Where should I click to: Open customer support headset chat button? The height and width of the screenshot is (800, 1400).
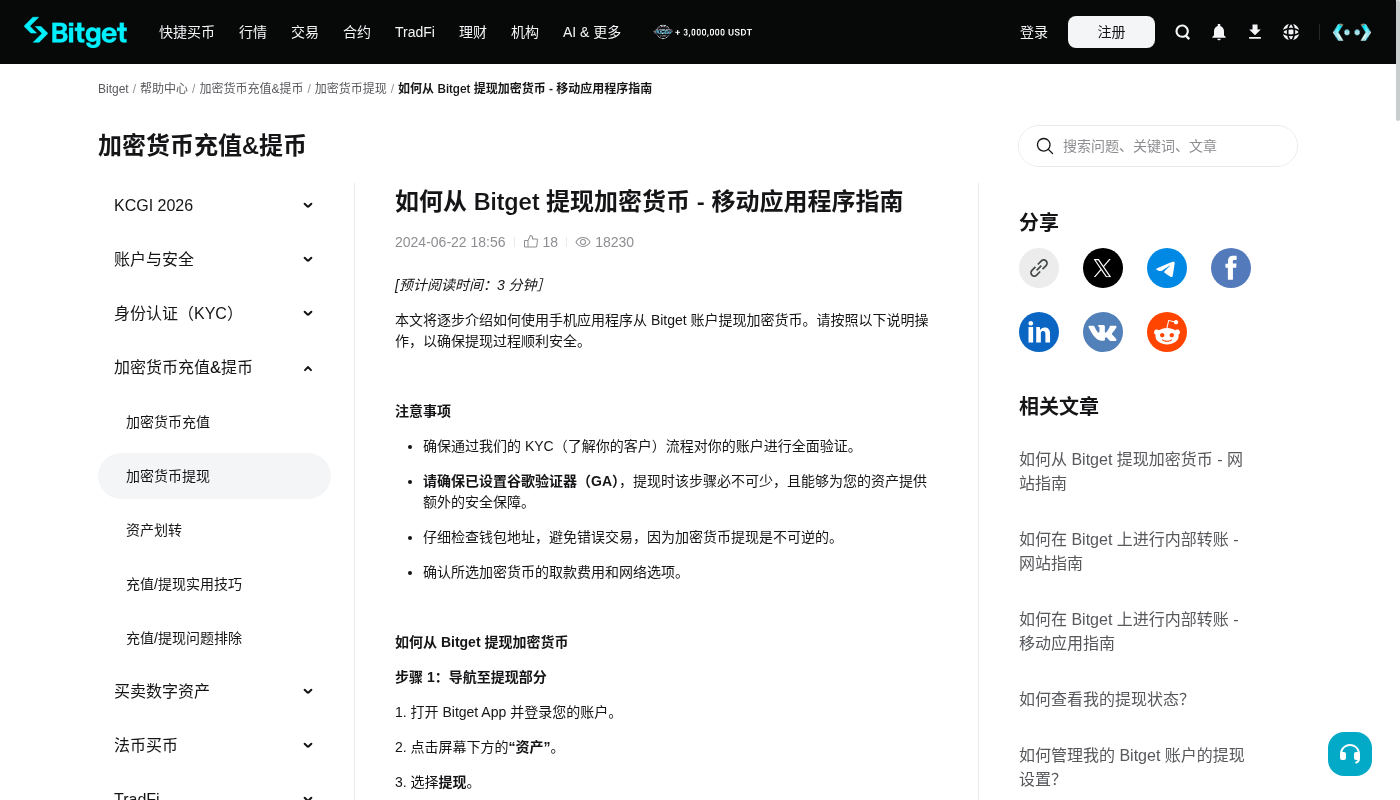pyautogui.click(x=1350, y=754)
